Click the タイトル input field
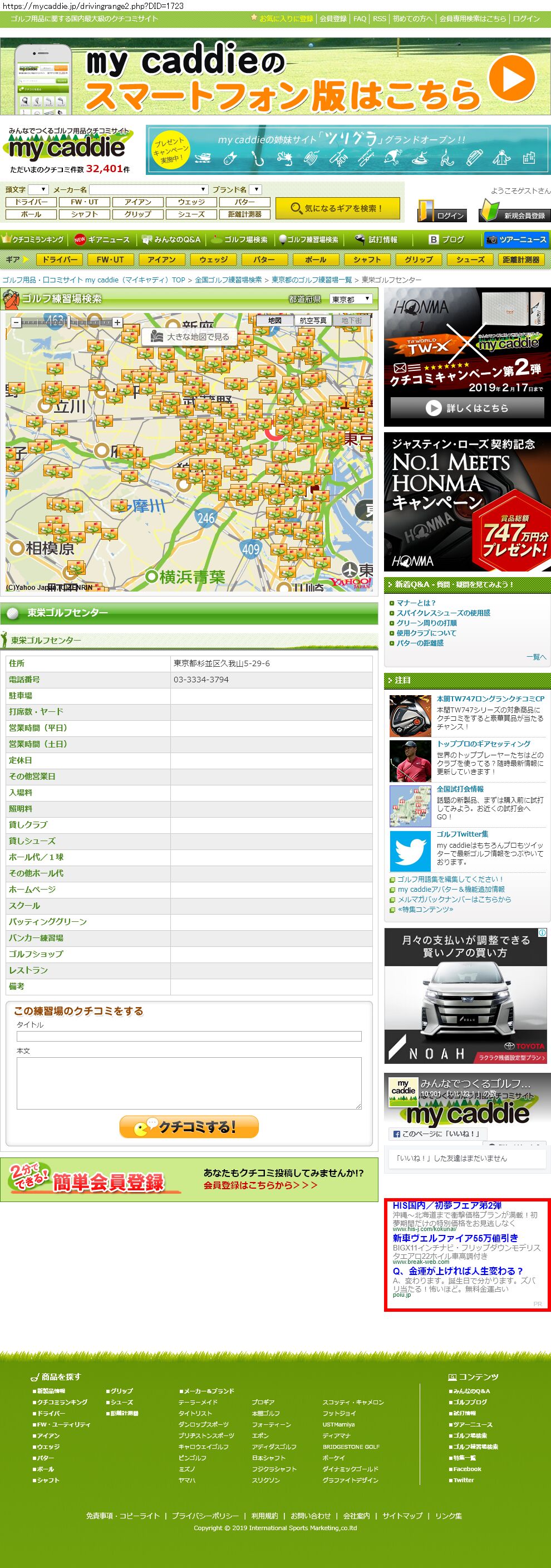This screenshot has height=1568, width=551. [189, 1036]
